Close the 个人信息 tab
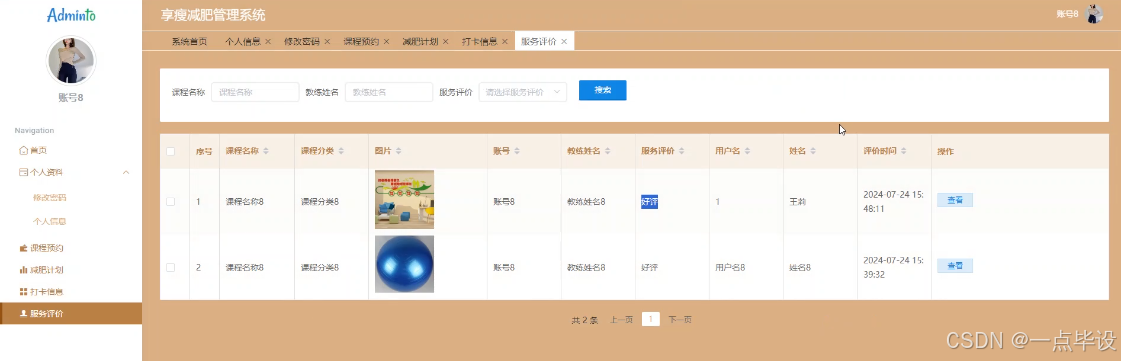1121x361 pixels. coord(268,41)
